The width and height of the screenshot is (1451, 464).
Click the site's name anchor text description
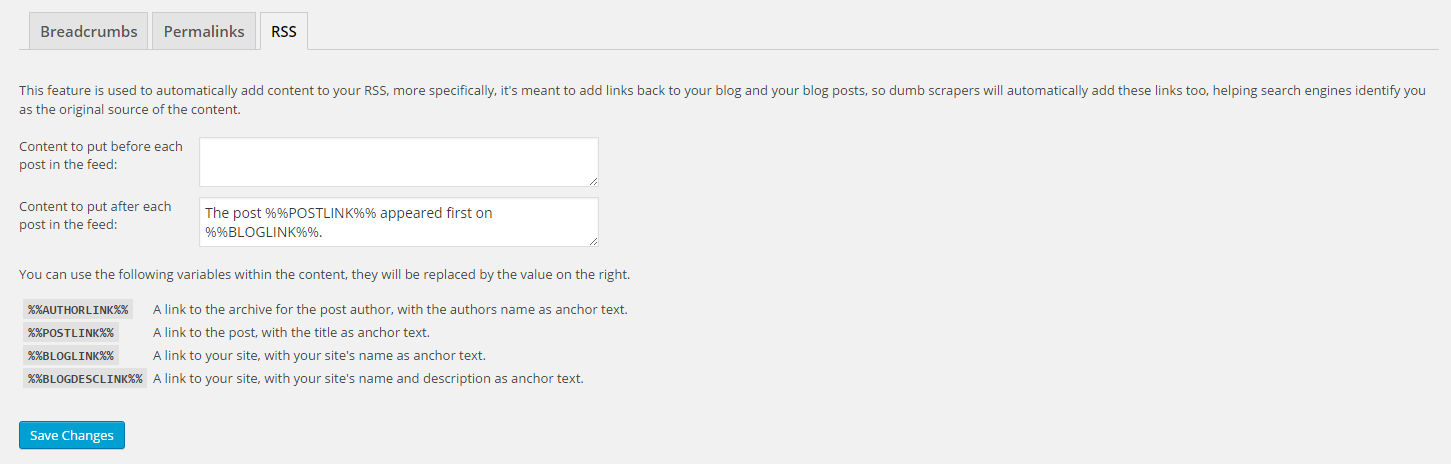[319, 356]
